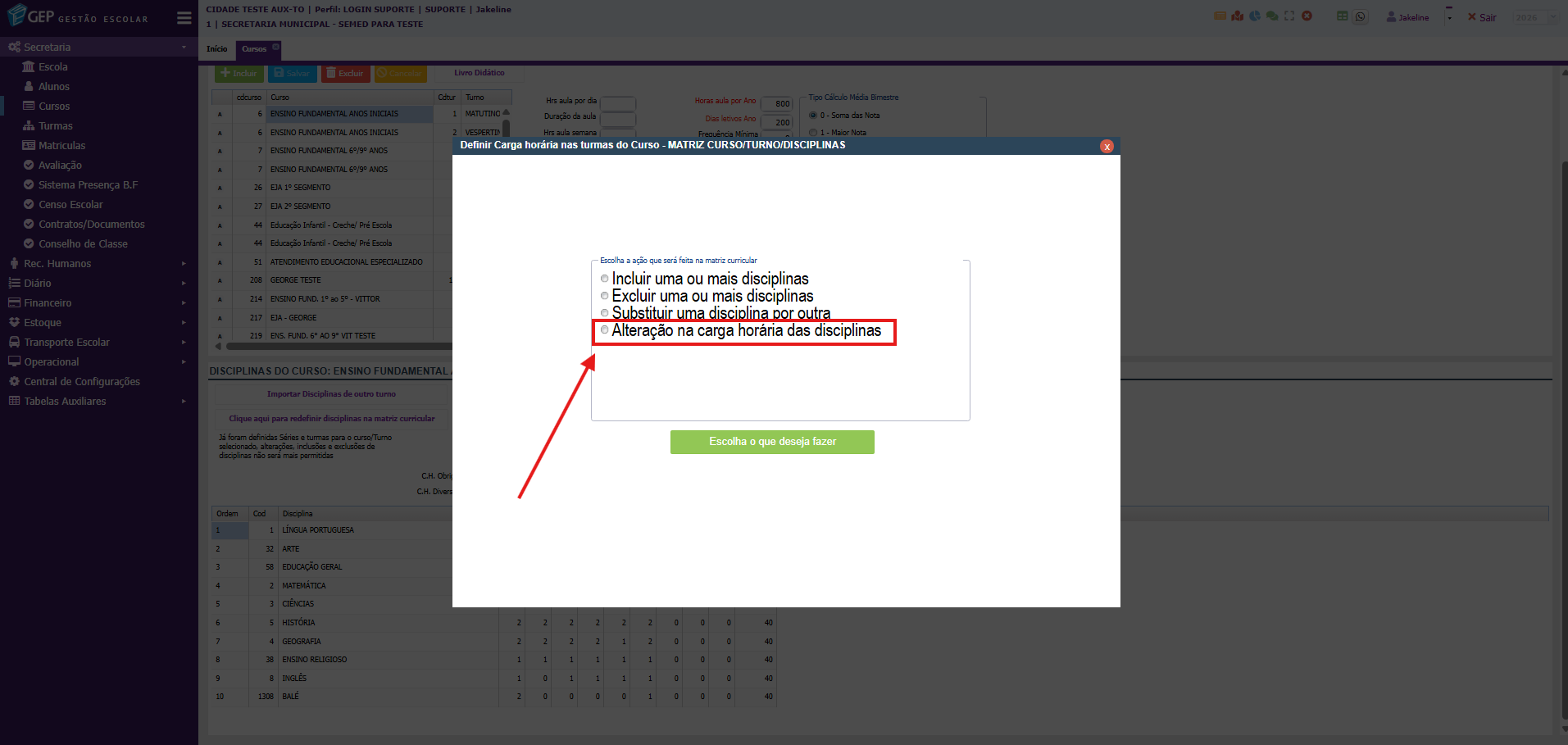1568x745 pixels.
Task: Toggle the hamburger sidebar menu
Action: 184,18
